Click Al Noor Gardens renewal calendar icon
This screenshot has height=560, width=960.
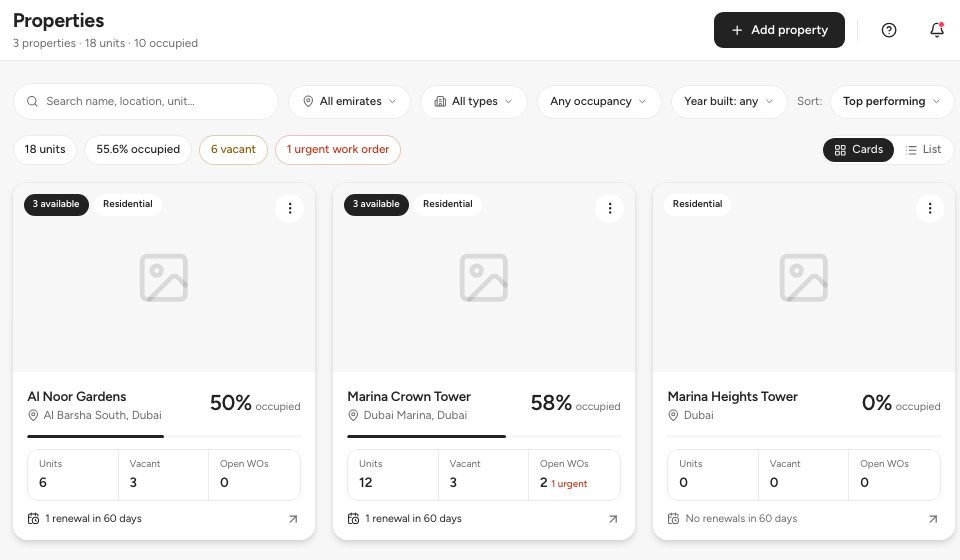33,518
